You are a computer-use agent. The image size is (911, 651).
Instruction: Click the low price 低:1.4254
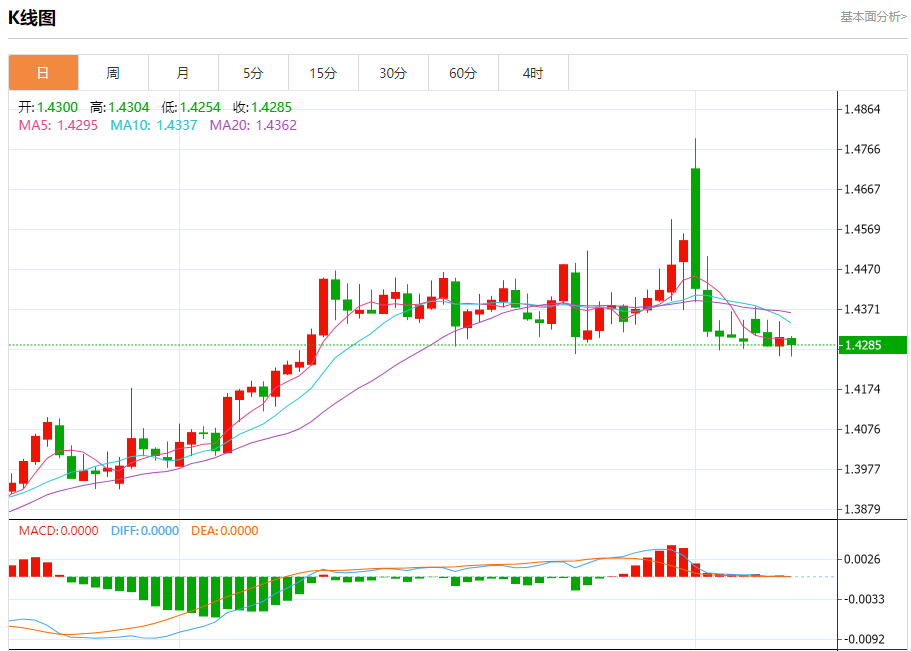click(191, 107)
